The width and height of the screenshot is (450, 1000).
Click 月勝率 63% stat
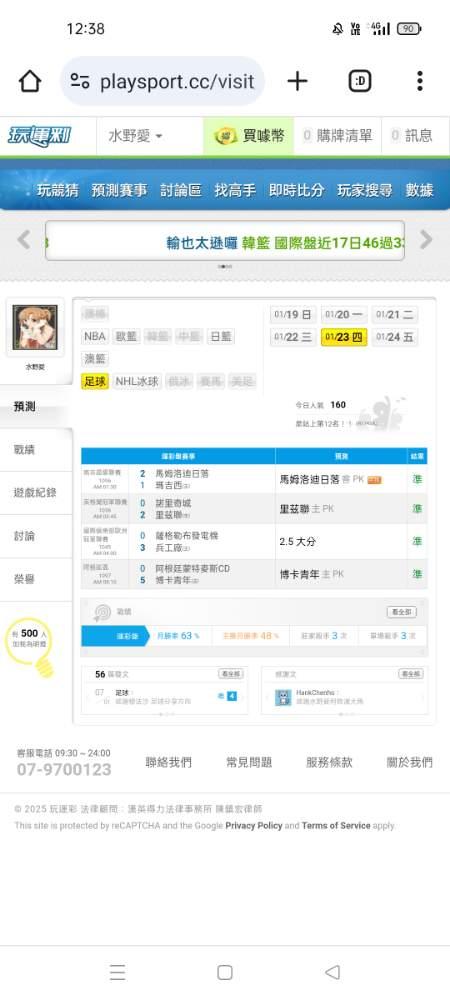[178, 636]
